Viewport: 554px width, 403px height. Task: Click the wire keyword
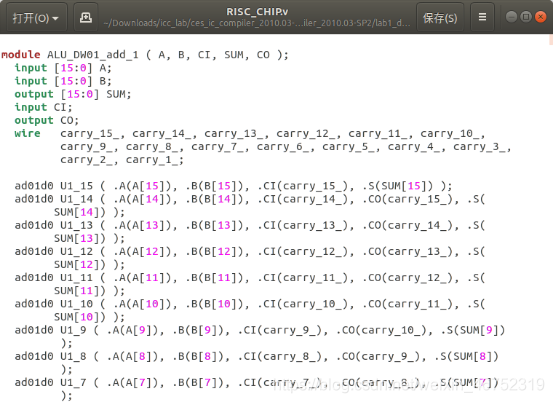[27, 134]
